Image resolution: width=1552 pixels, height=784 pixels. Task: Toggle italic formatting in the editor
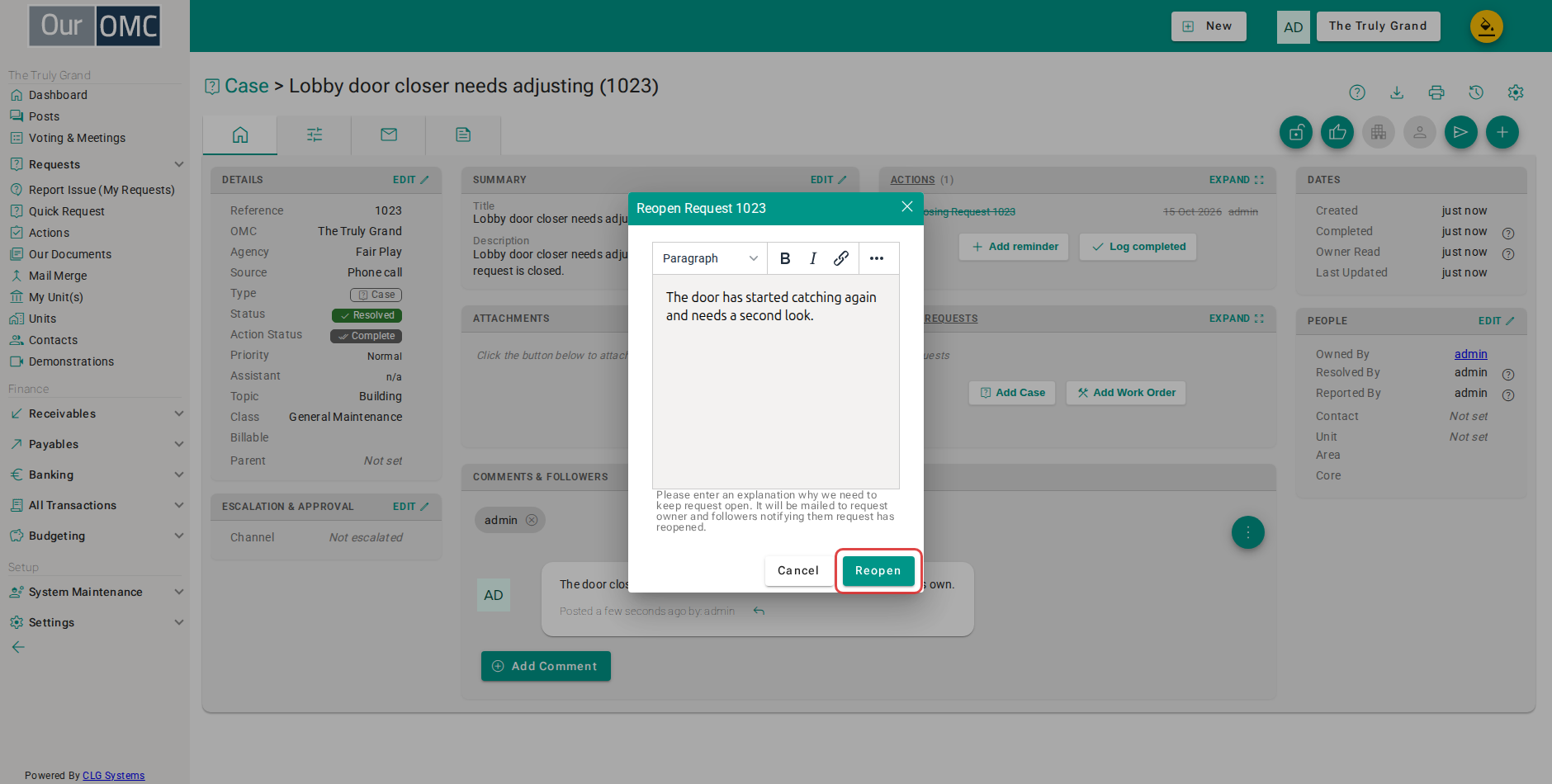813,258
